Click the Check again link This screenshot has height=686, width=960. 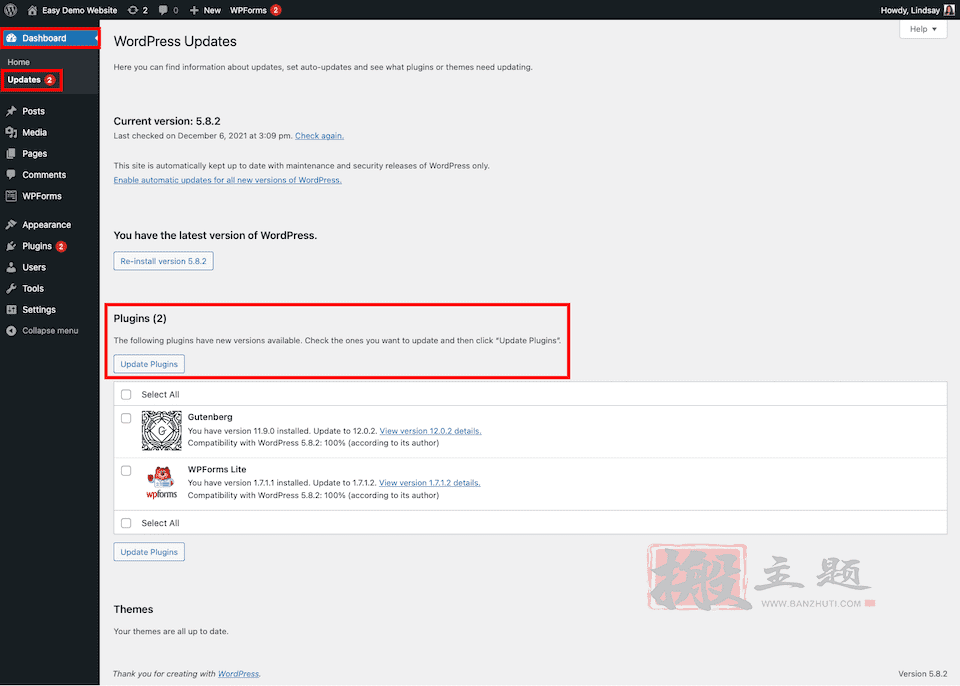[x=320, y=136]
